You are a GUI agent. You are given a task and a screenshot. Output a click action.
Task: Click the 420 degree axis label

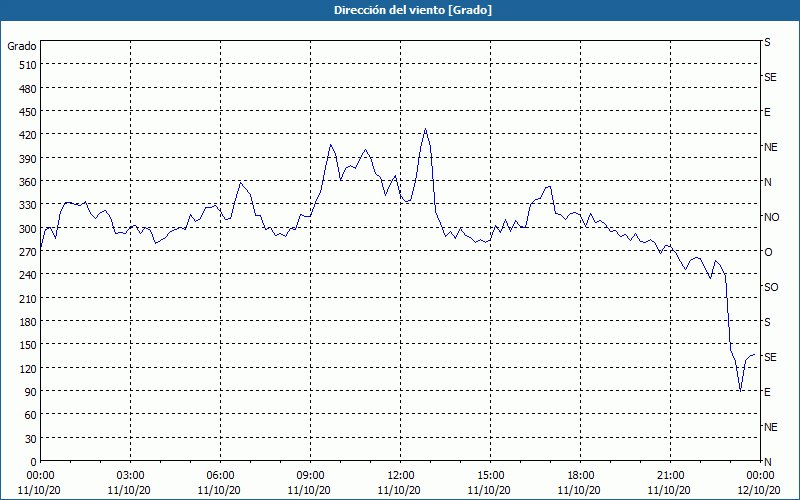click(x=28, y=135)
